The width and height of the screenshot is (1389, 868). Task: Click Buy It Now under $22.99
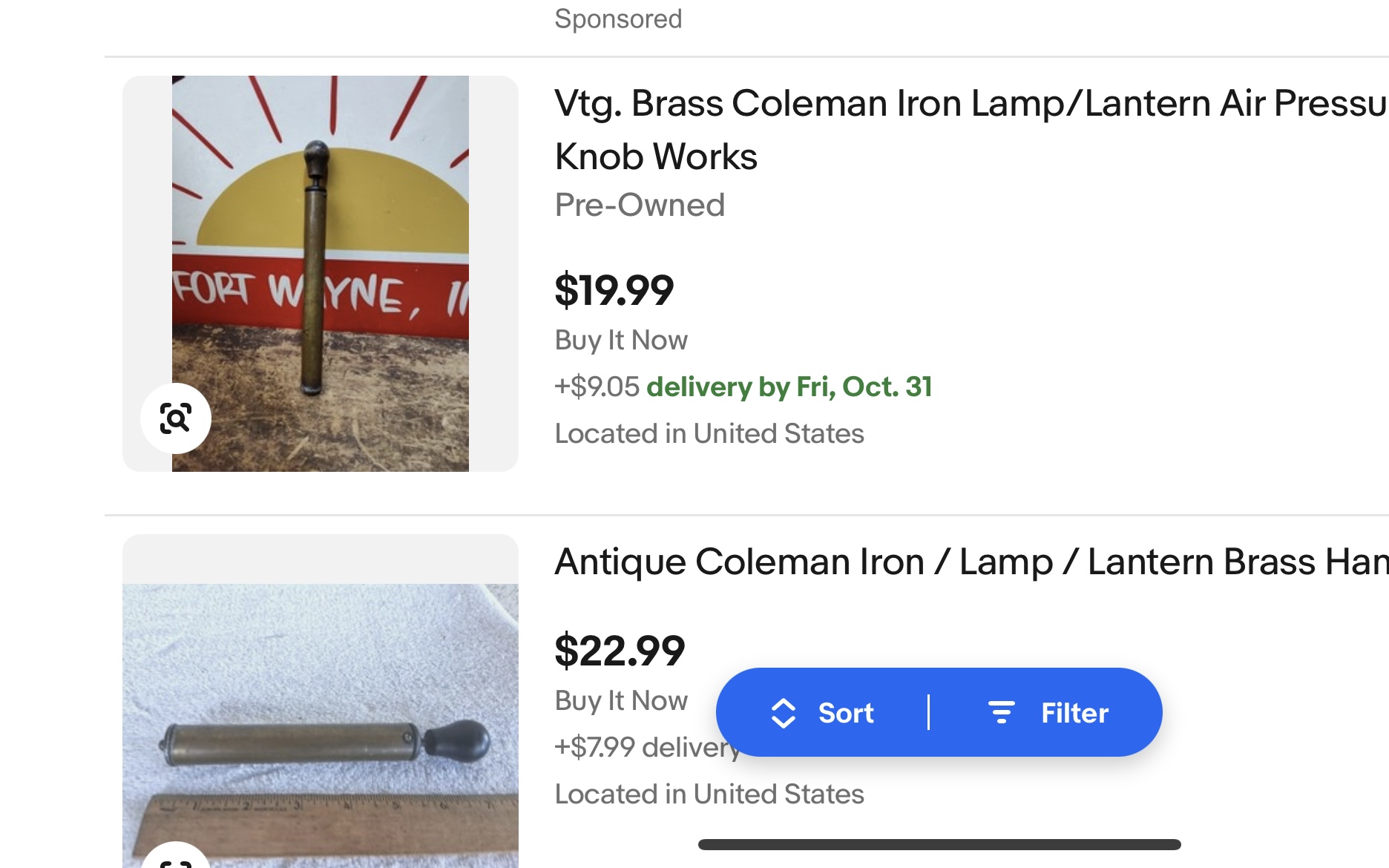(621, 700)
